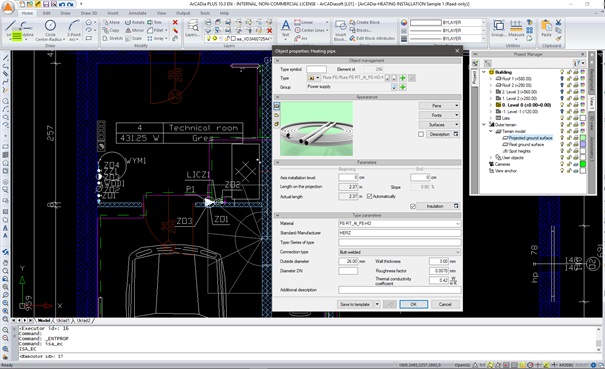The width and height of the screenshot is (605, 369).
Task: Click the Standard/Manufacturer HERZ field
Action: (x=399, y=233)
